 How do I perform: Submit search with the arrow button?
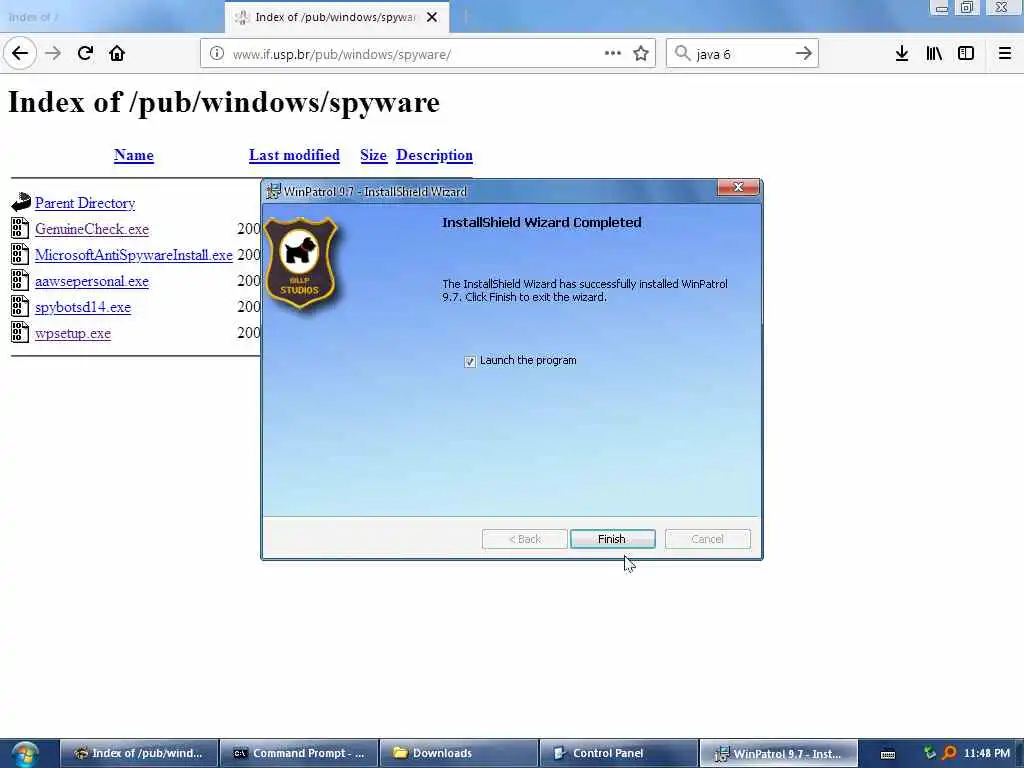tap(804, 54)
